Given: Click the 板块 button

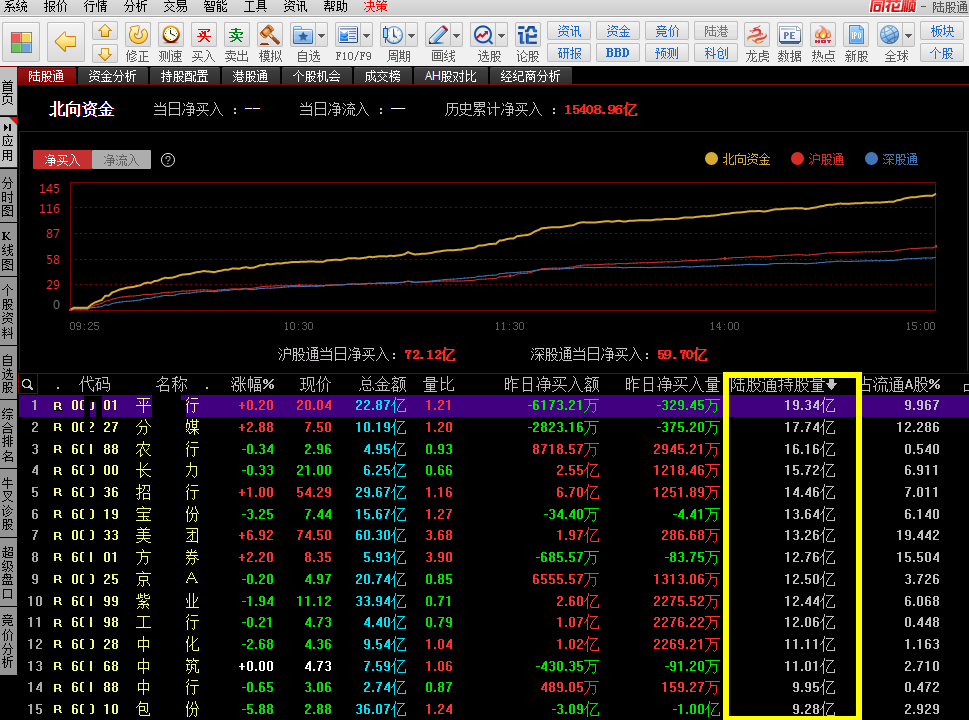Looking at the screenshot, I should coord(942,32).
